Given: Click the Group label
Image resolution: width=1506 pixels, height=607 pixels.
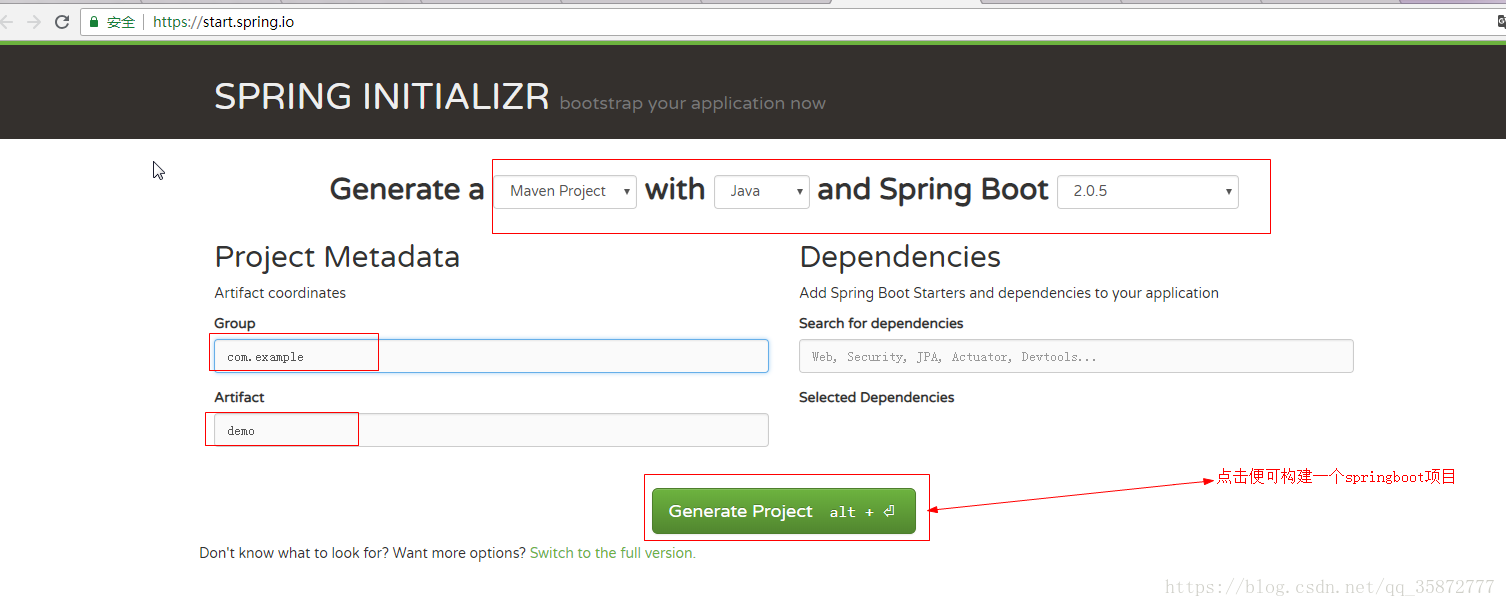Looking at the screenshot, I should point(235,323).
